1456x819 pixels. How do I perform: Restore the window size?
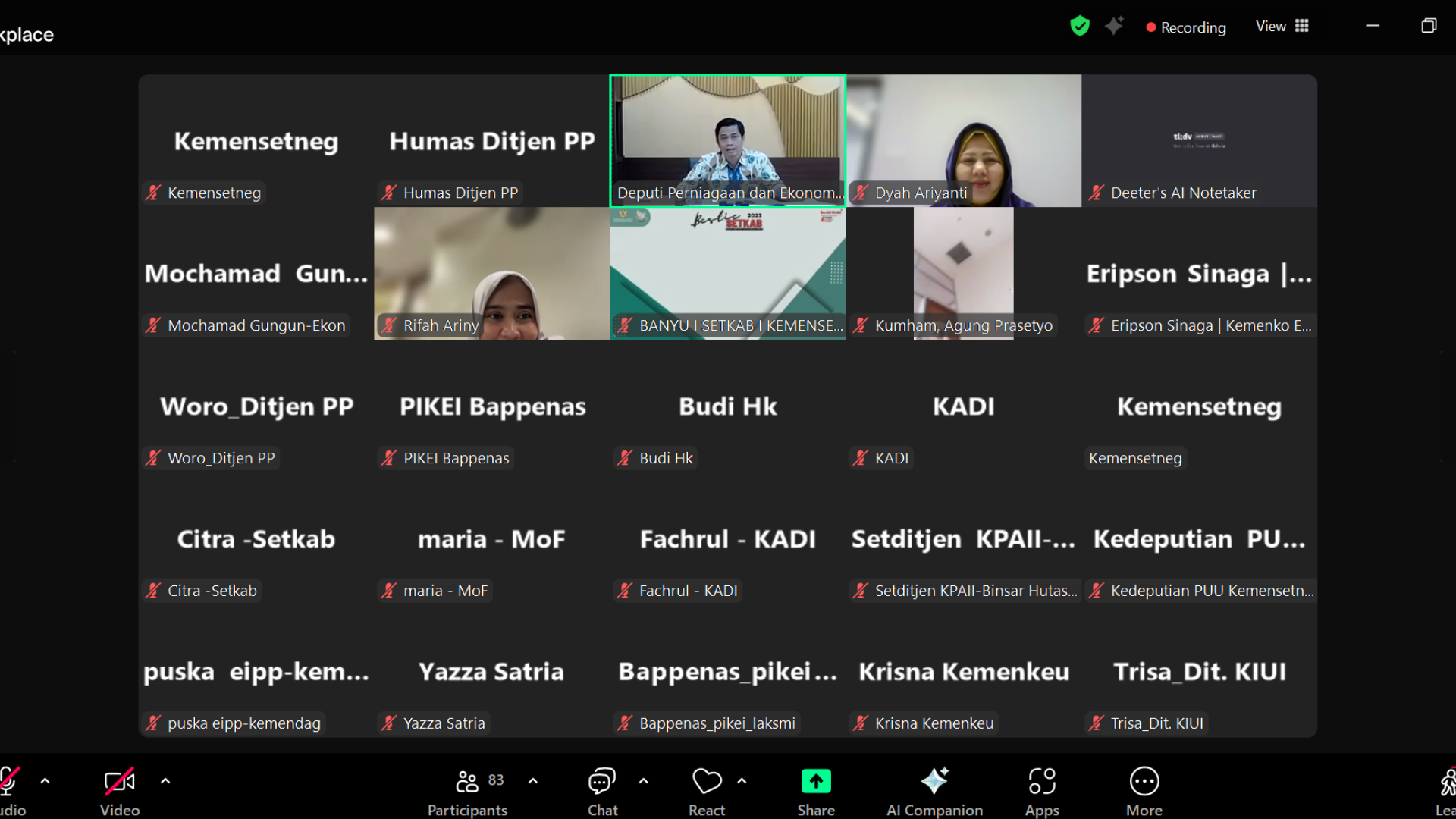click(1429, 26)
